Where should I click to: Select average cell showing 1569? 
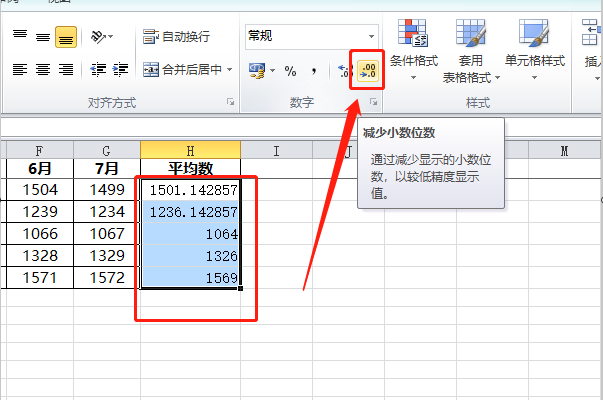190,277
